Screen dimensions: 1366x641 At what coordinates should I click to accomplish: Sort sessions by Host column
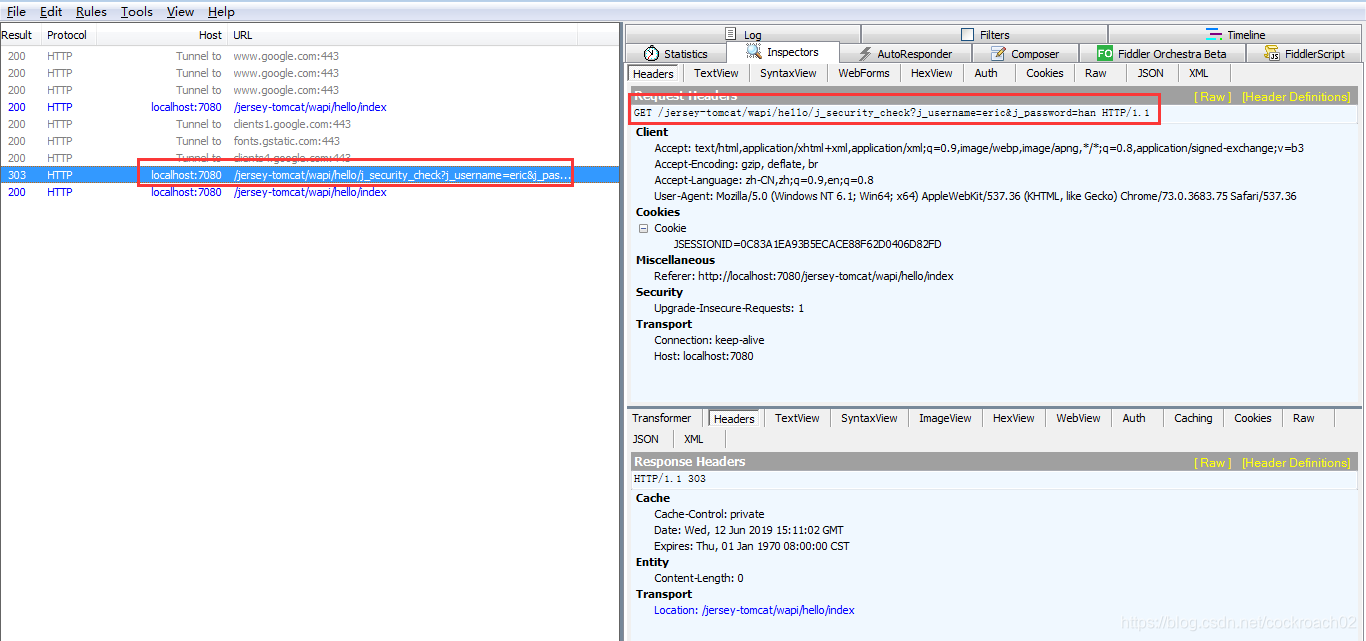pyautogui.click(x=162, y=35)
